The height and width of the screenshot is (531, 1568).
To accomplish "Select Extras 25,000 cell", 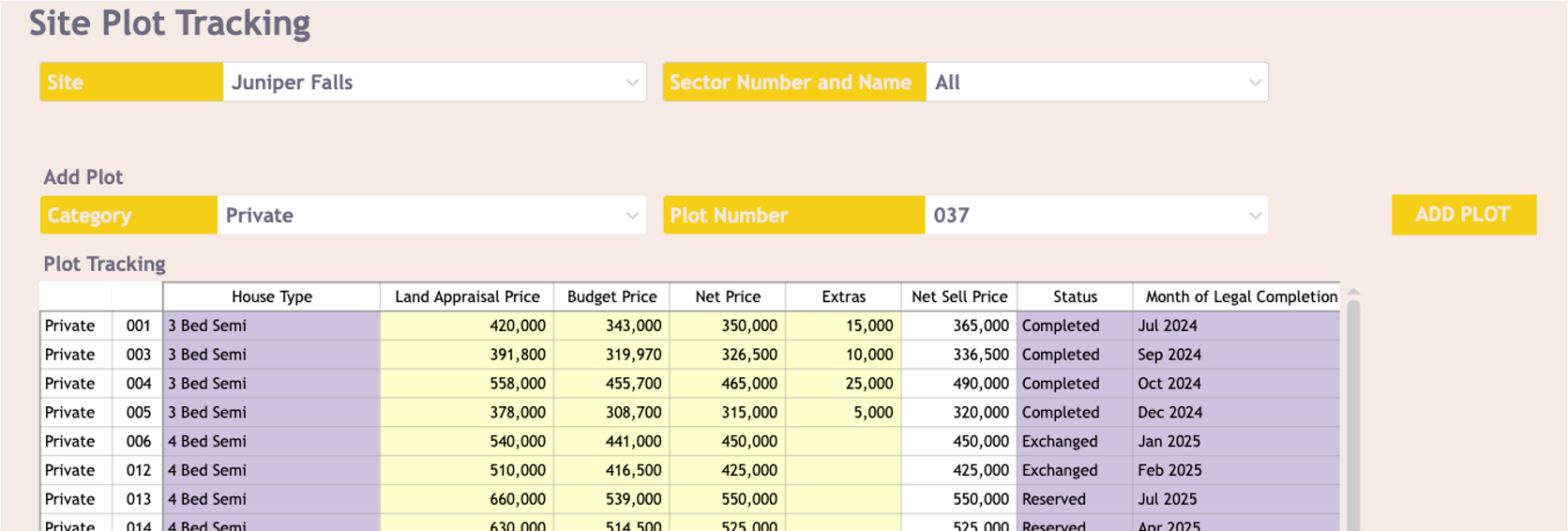I will point(843,384).
